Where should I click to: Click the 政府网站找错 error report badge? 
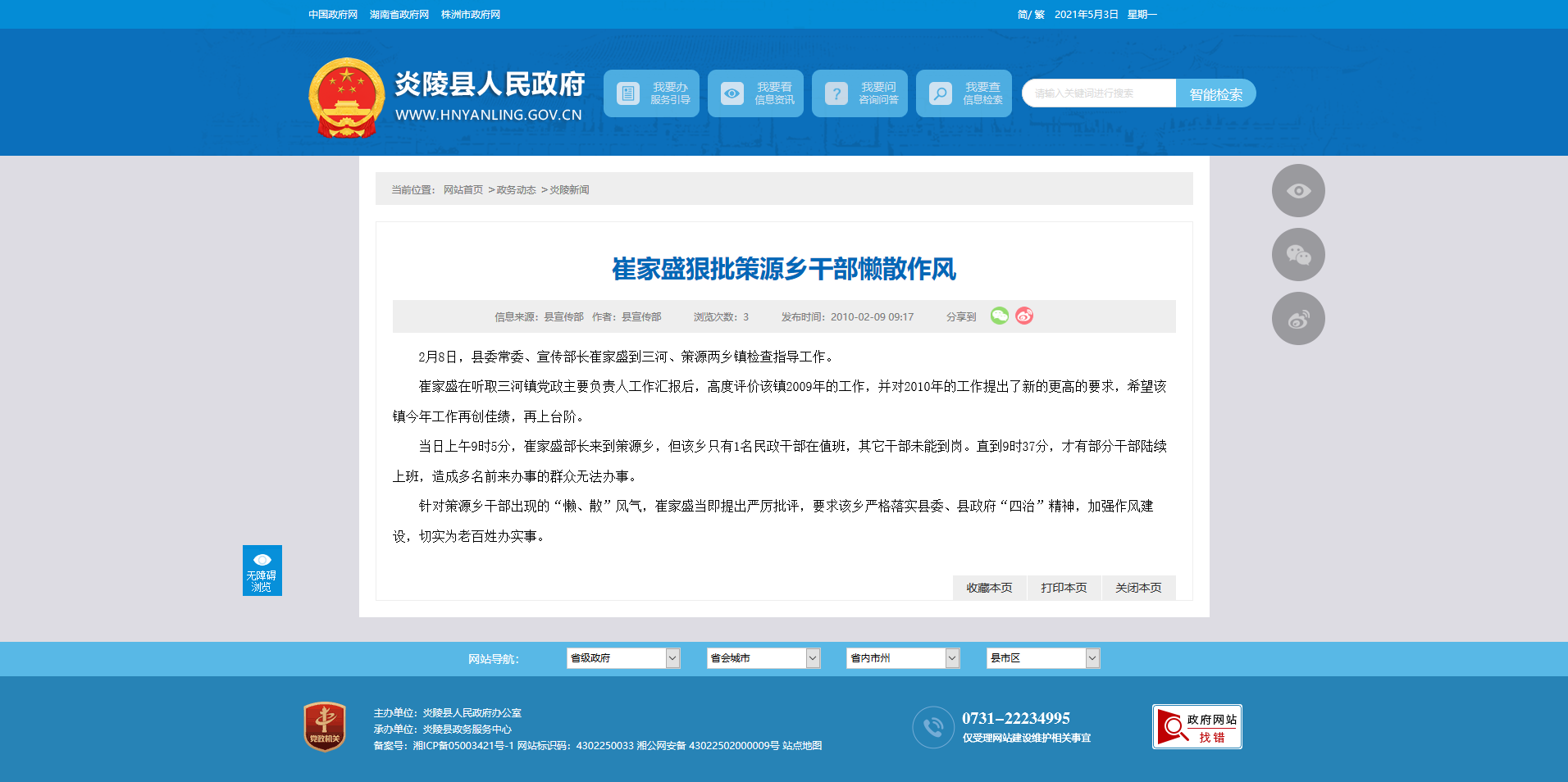pos(1197,727)
